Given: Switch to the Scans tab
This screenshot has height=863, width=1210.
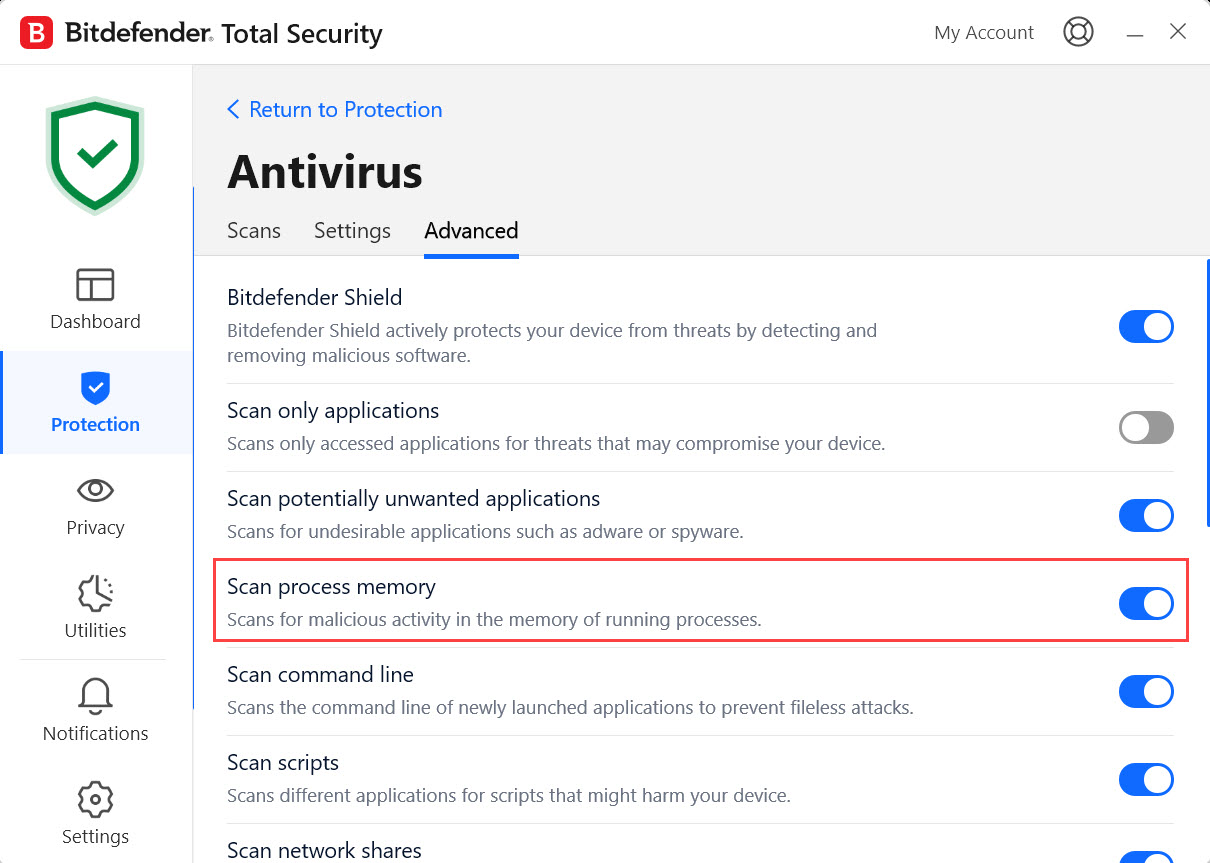Looking at the screenshot, I should [x=254, y=231].
